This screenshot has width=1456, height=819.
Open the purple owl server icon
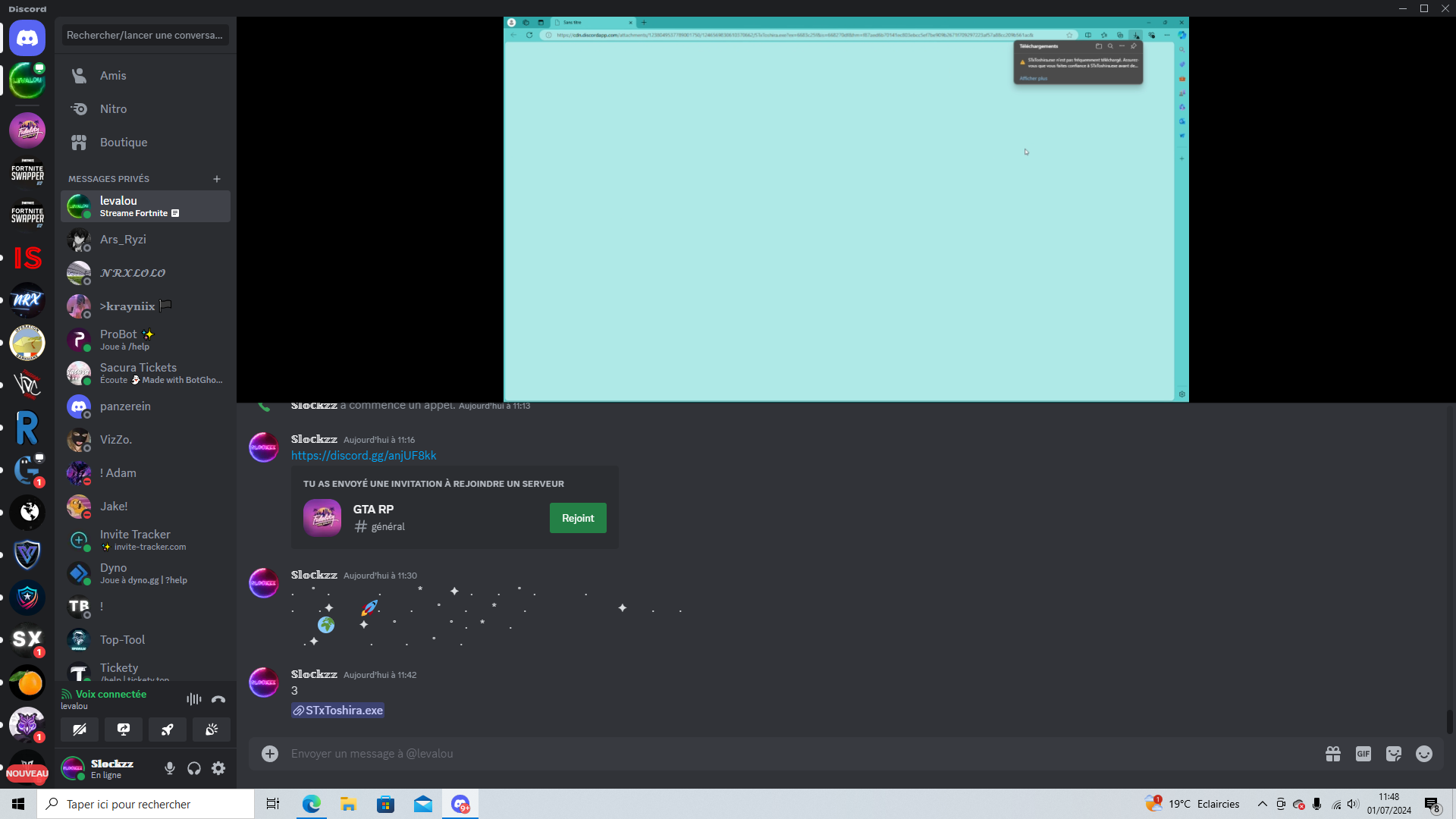[x=27, y=725]
